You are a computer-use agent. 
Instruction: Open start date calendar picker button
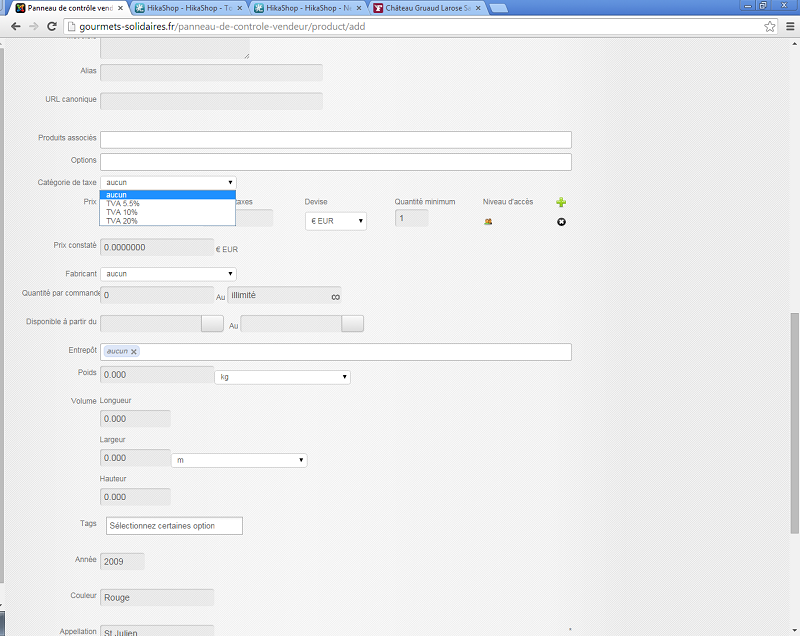(212, 323)
